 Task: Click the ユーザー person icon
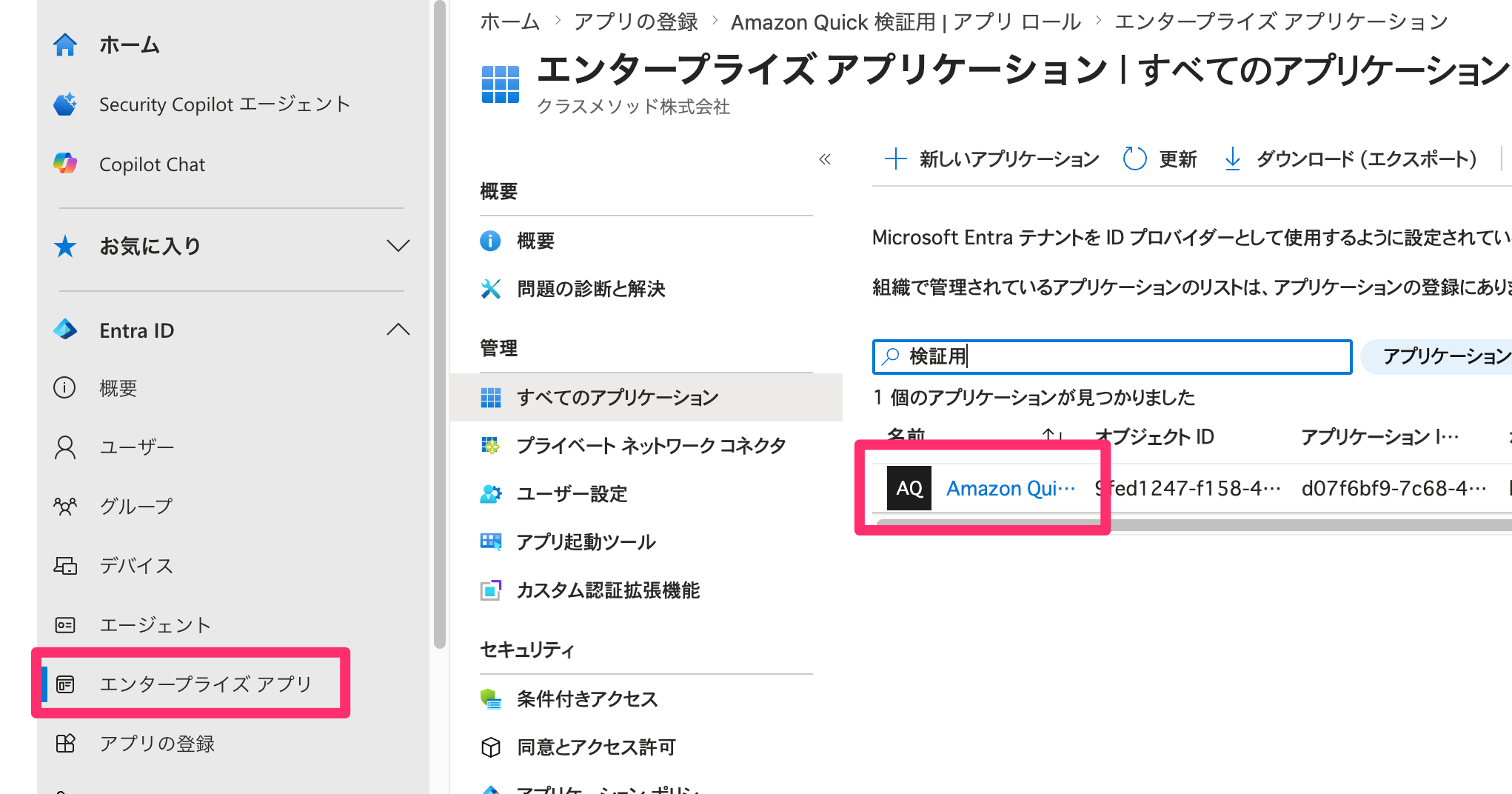65,447
